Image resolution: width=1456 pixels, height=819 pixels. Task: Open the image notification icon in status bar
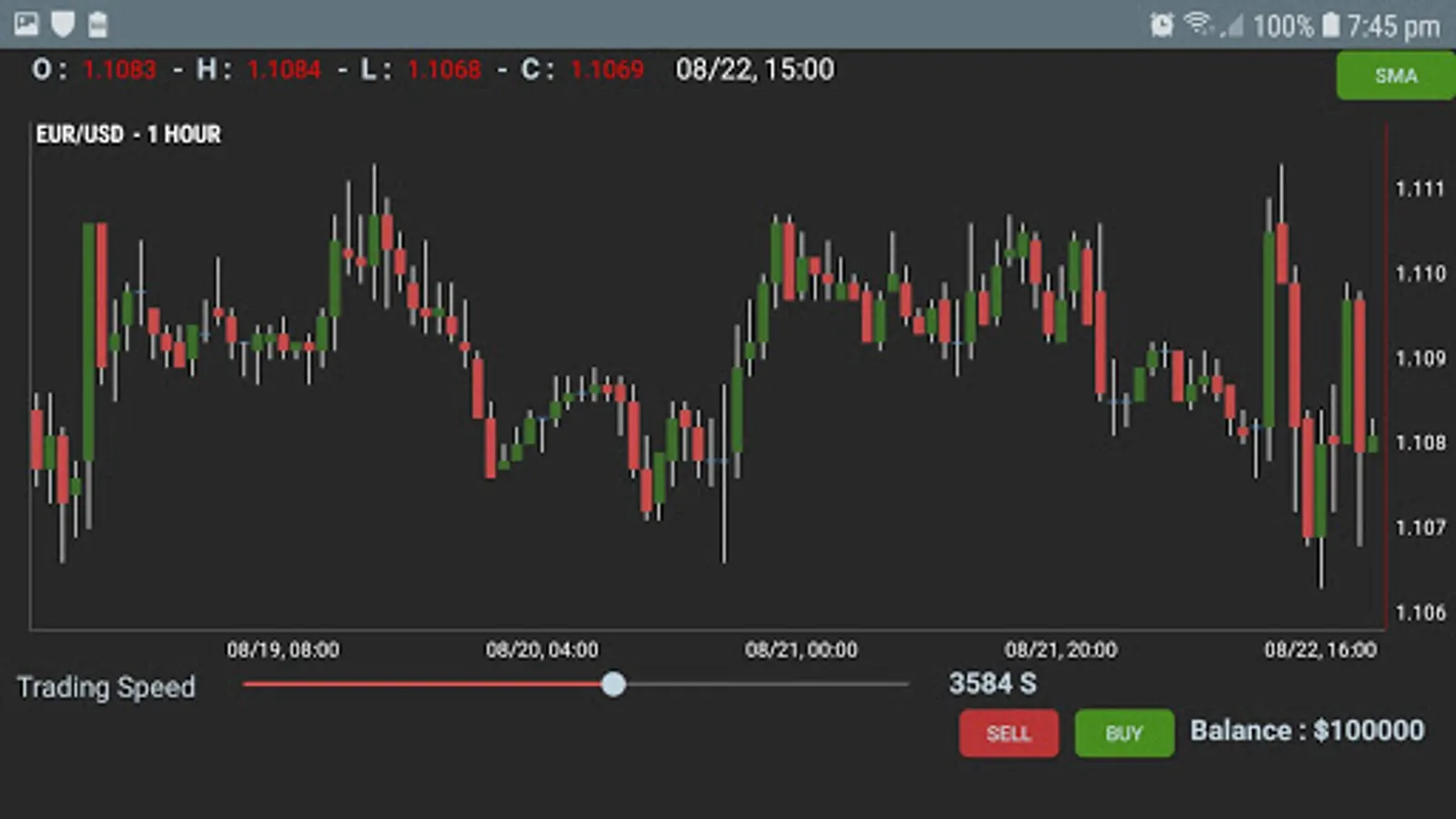[x=26, y=24]
